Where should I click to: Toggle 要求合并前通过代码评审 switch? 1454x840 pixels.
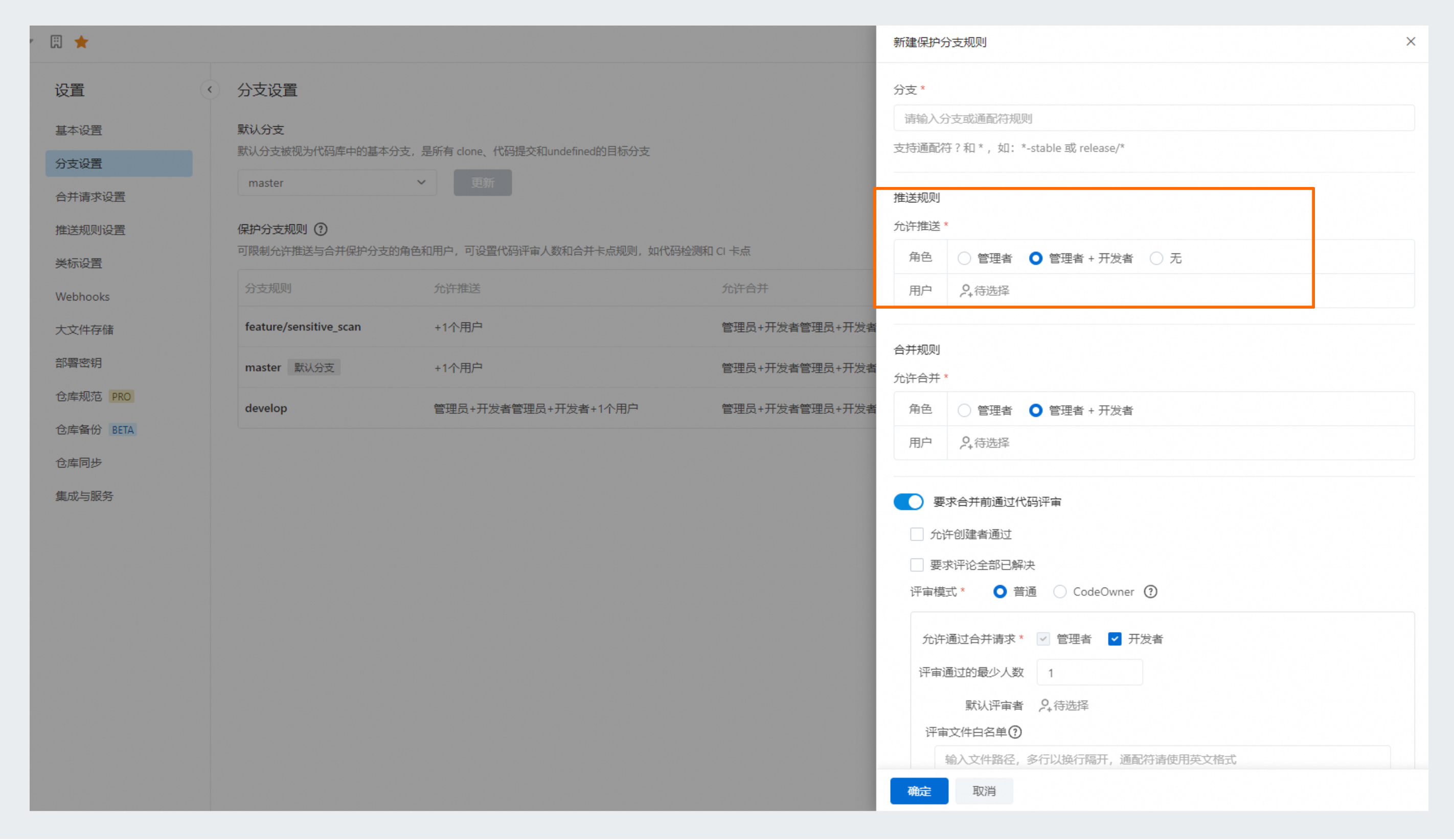point(908,502)
